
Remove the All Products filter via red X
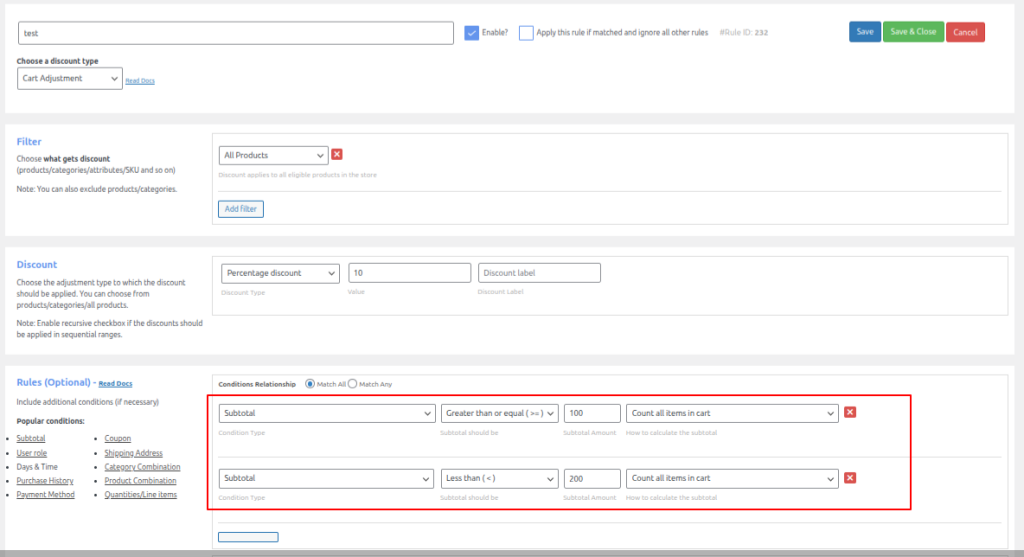[337, 154]
